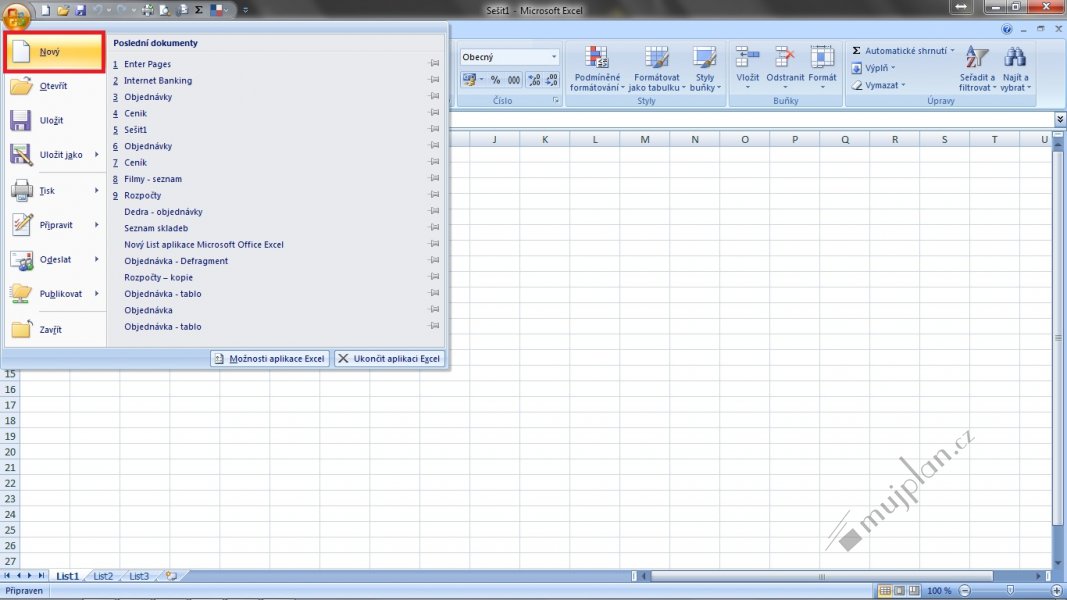Switch to Page Layout view in status bar
This screenshot has height=600, width=1067.
point(900,591)
